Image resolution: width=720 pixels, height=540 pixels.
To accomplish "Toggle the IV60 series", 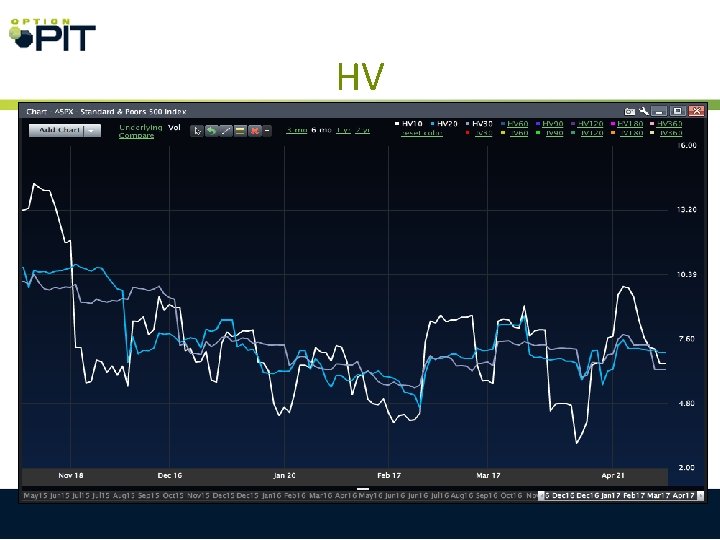I will coord(519,133).
